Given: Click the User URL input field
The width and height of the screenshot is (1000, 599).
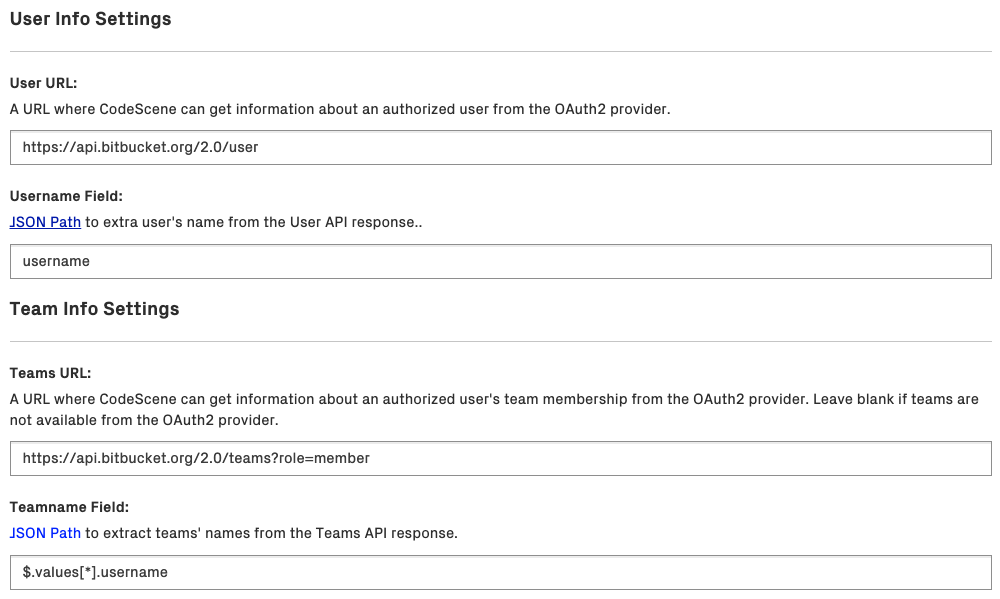Looking at the screenshot, I should click(x=500, y=148).
